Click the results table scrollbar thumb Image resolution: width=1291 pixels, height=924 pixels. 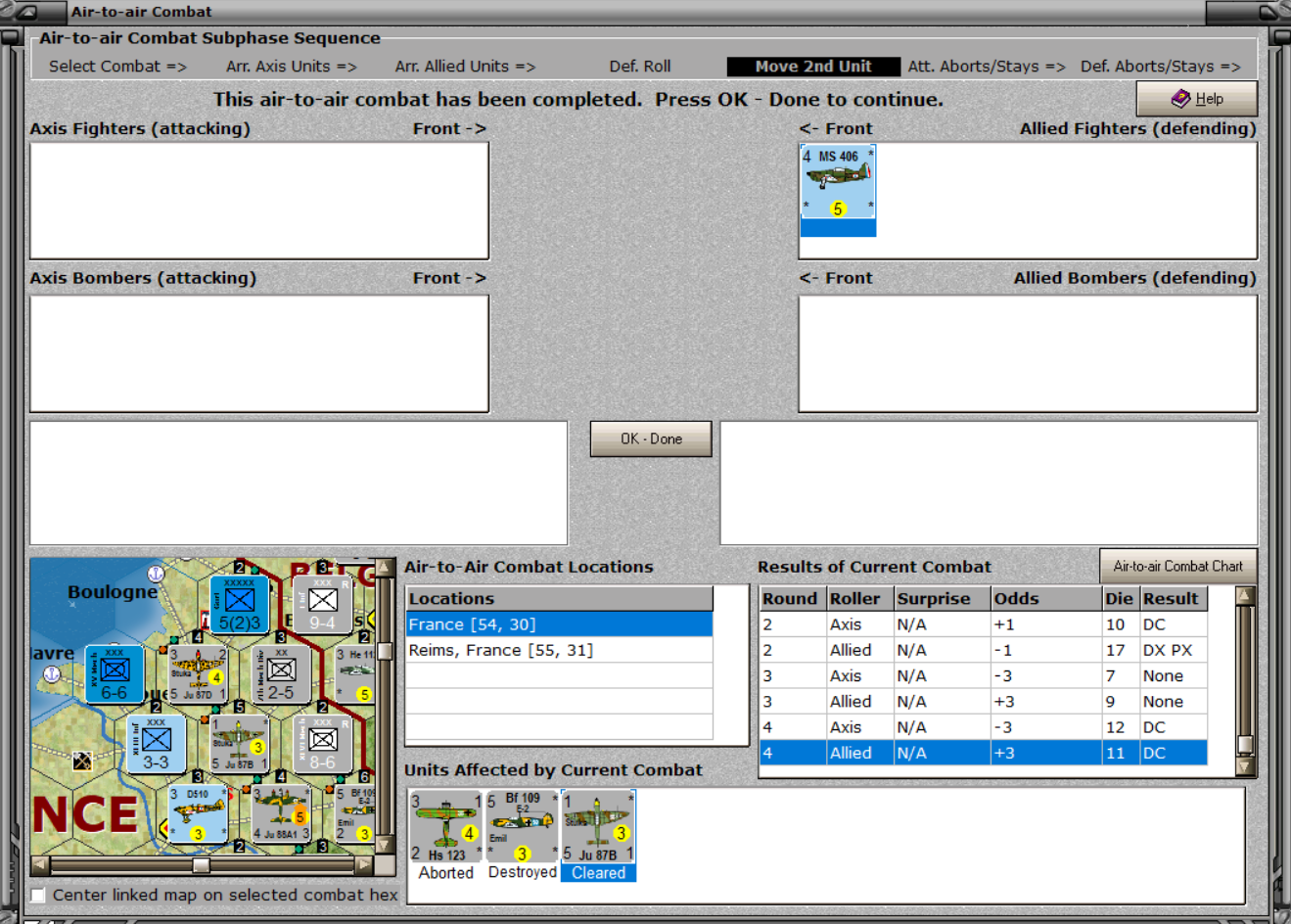1245,744
